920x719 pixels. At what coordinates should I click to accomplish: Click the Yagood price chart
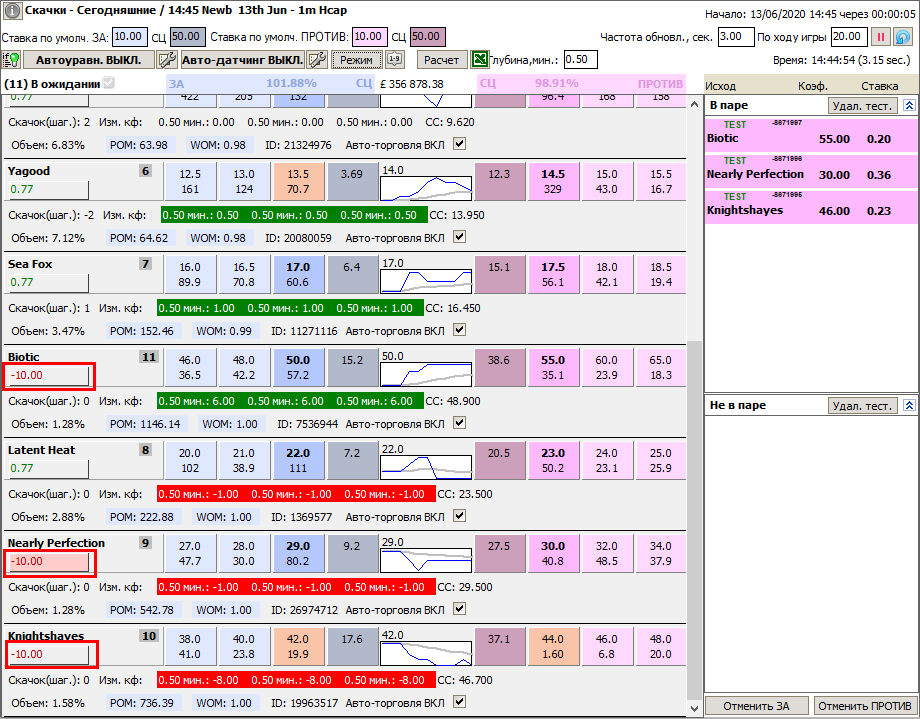coord(426,188)
